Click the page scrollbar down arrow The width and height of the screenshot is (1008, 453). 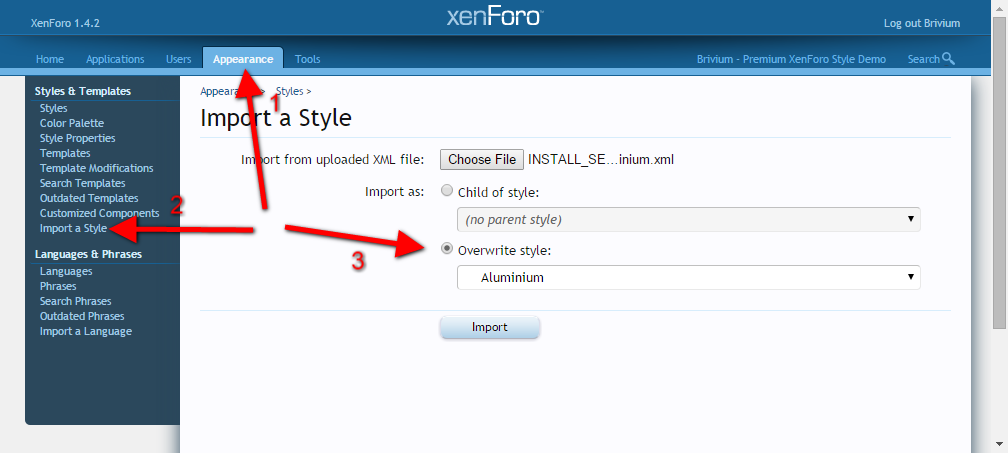pos(1000,443)
